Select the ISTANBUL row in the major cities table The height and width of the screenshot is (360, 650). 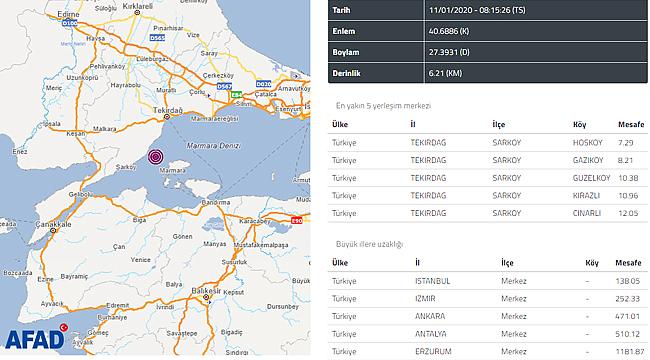click(x=488, y=281)
